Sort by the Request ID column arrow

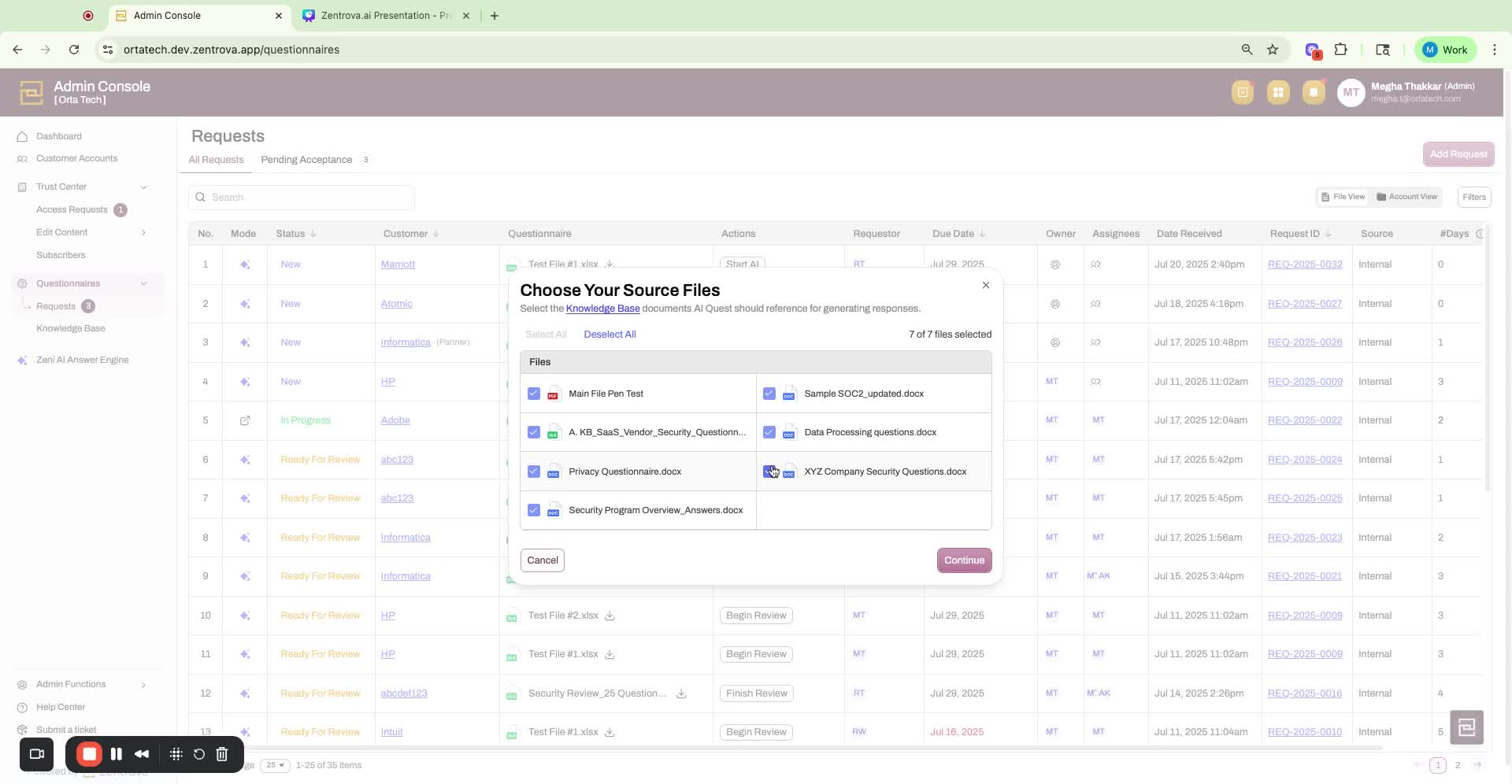[x=1329, y=234]
